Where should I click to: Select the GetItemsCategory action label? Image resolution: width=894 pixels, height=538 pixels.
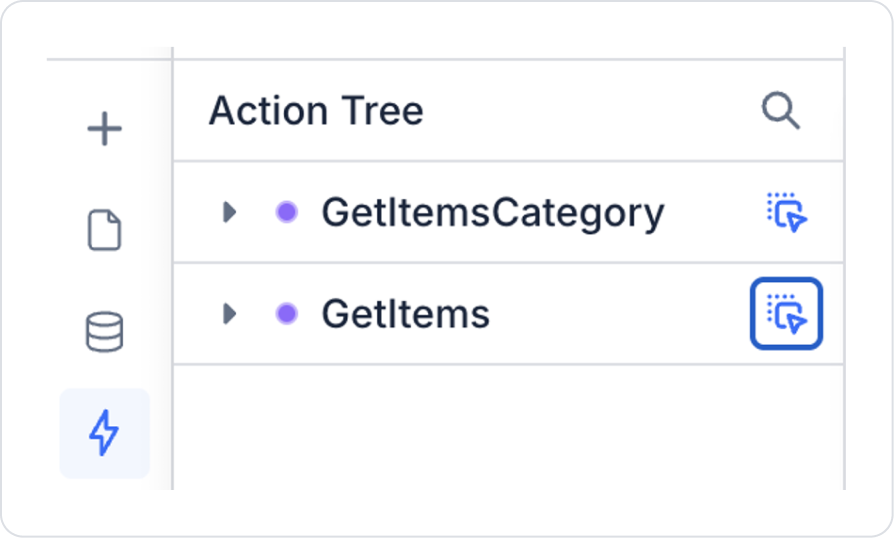pyautogui.click(x=492, y=213)
